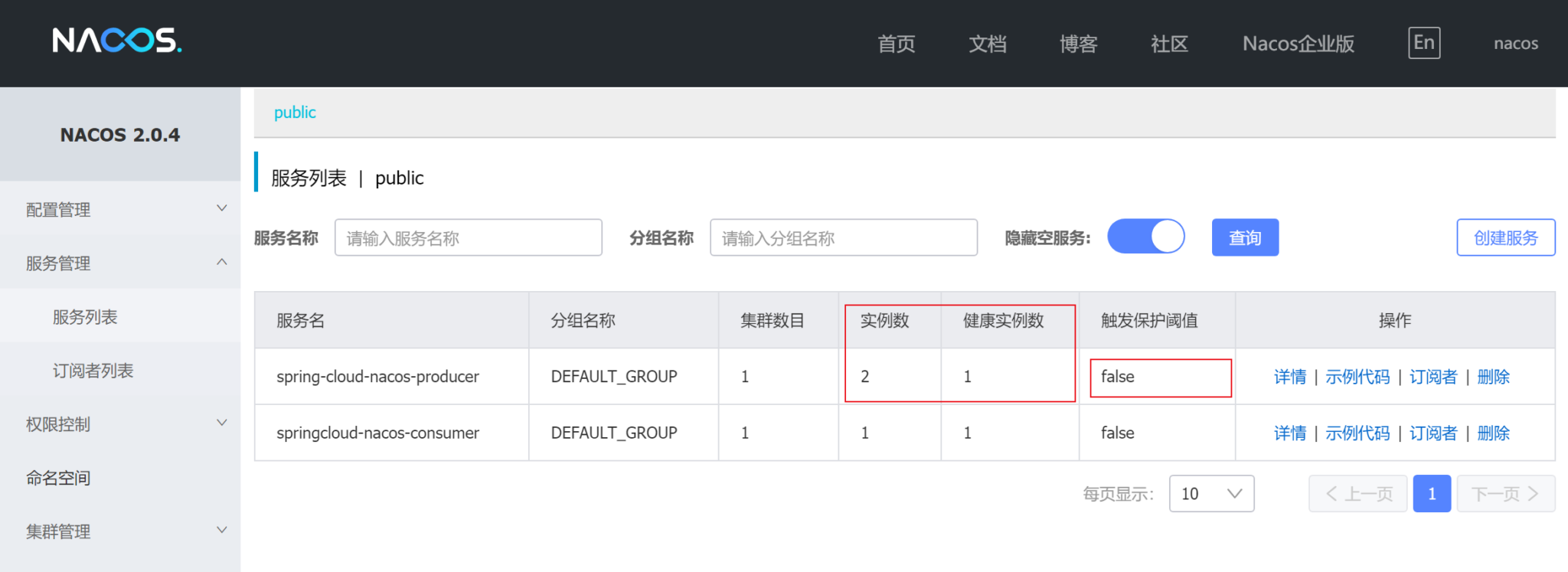Click the 创建服务 button
Screen dimensions: 1568x572
(x=1506, y=237)
